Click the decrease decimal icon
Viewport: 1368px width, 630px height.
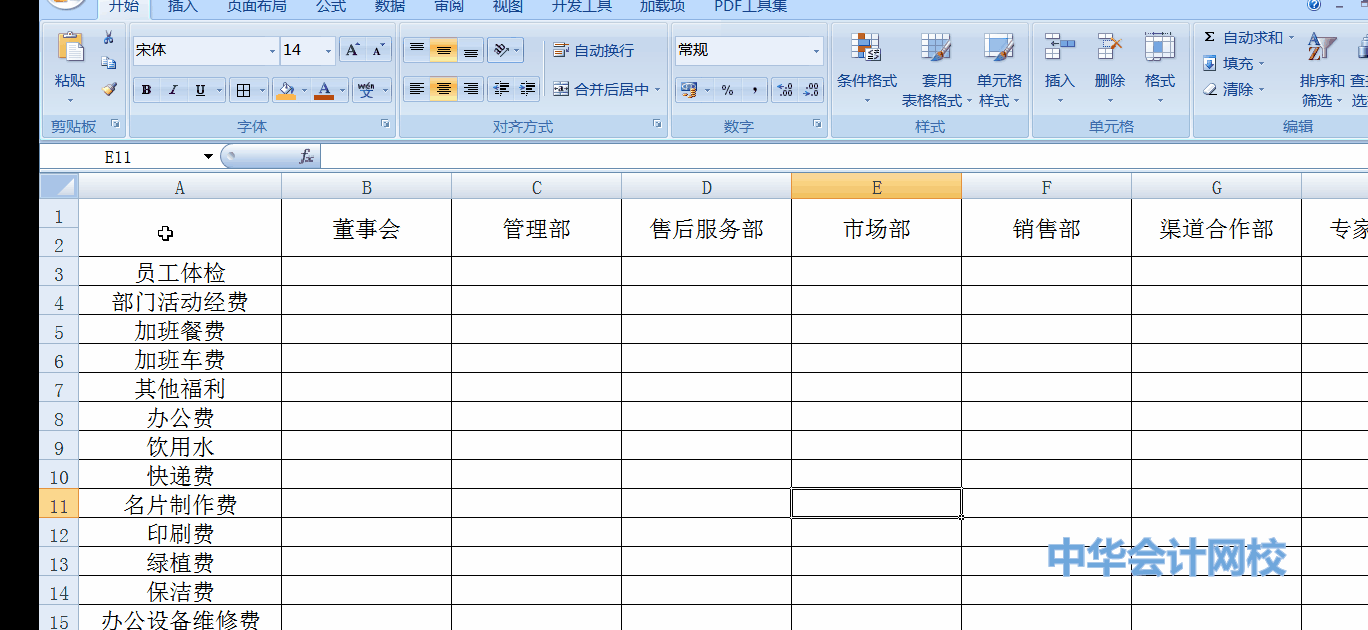click(x=811, y=90)
